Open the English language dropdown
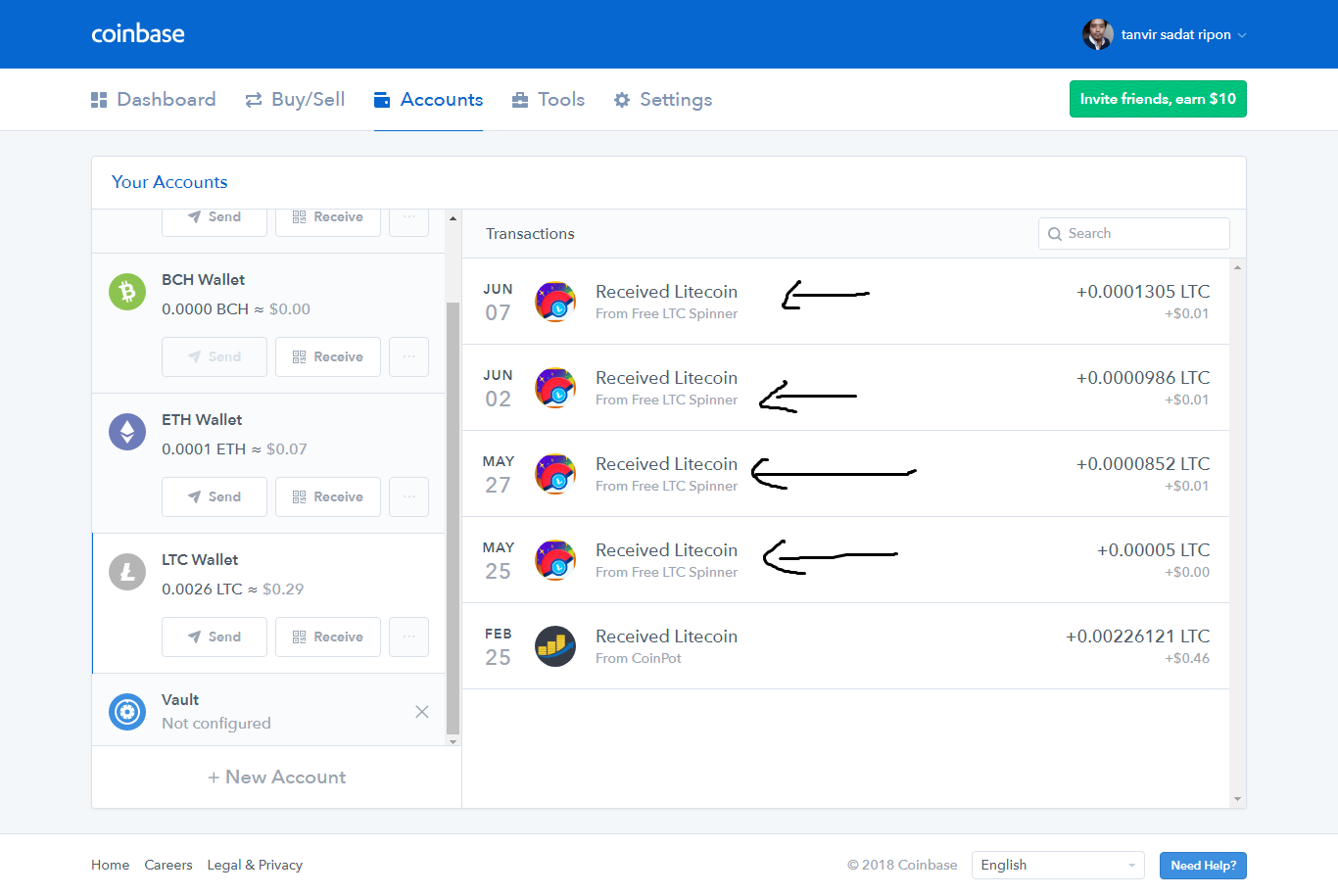Screen dimensions: 1338x896 1058,866
